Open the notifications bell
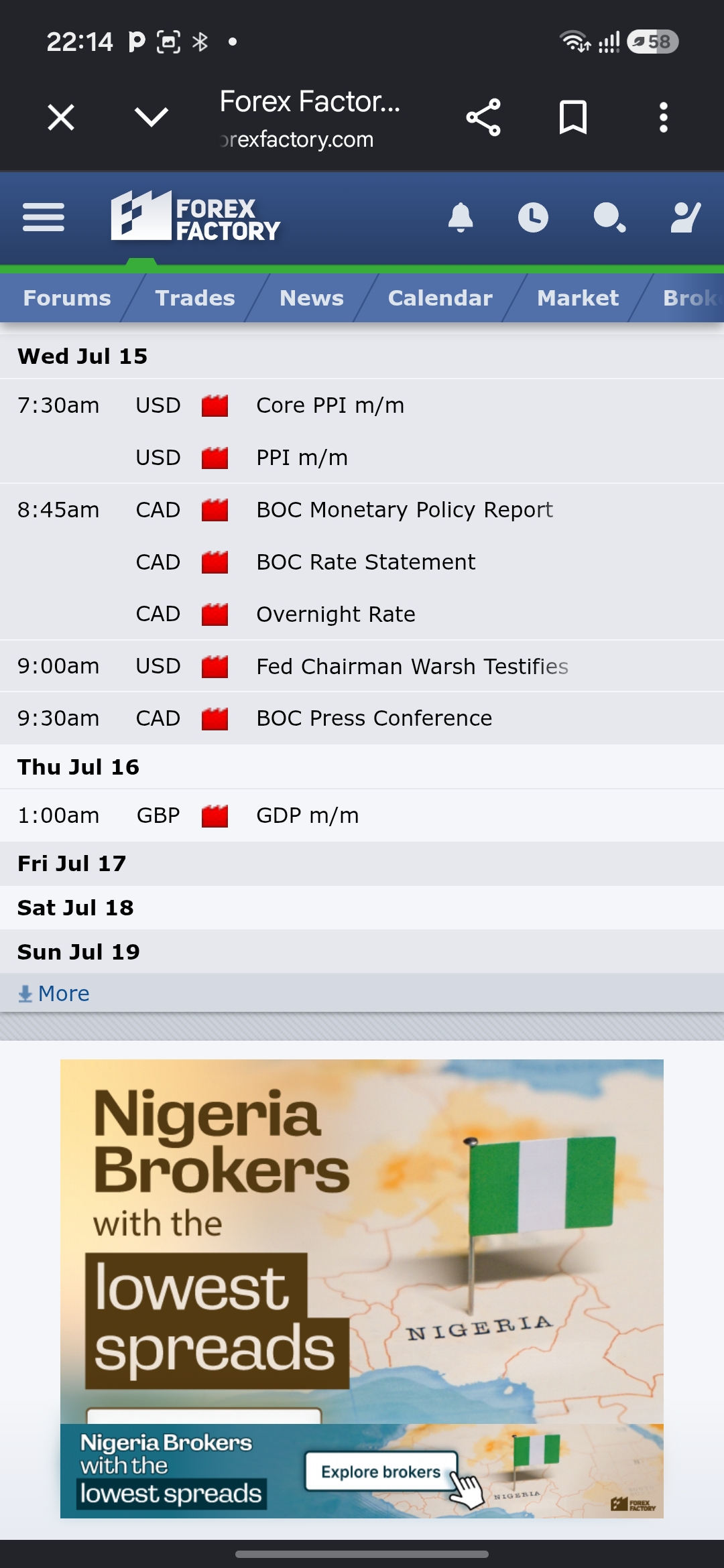 [461, 217]
